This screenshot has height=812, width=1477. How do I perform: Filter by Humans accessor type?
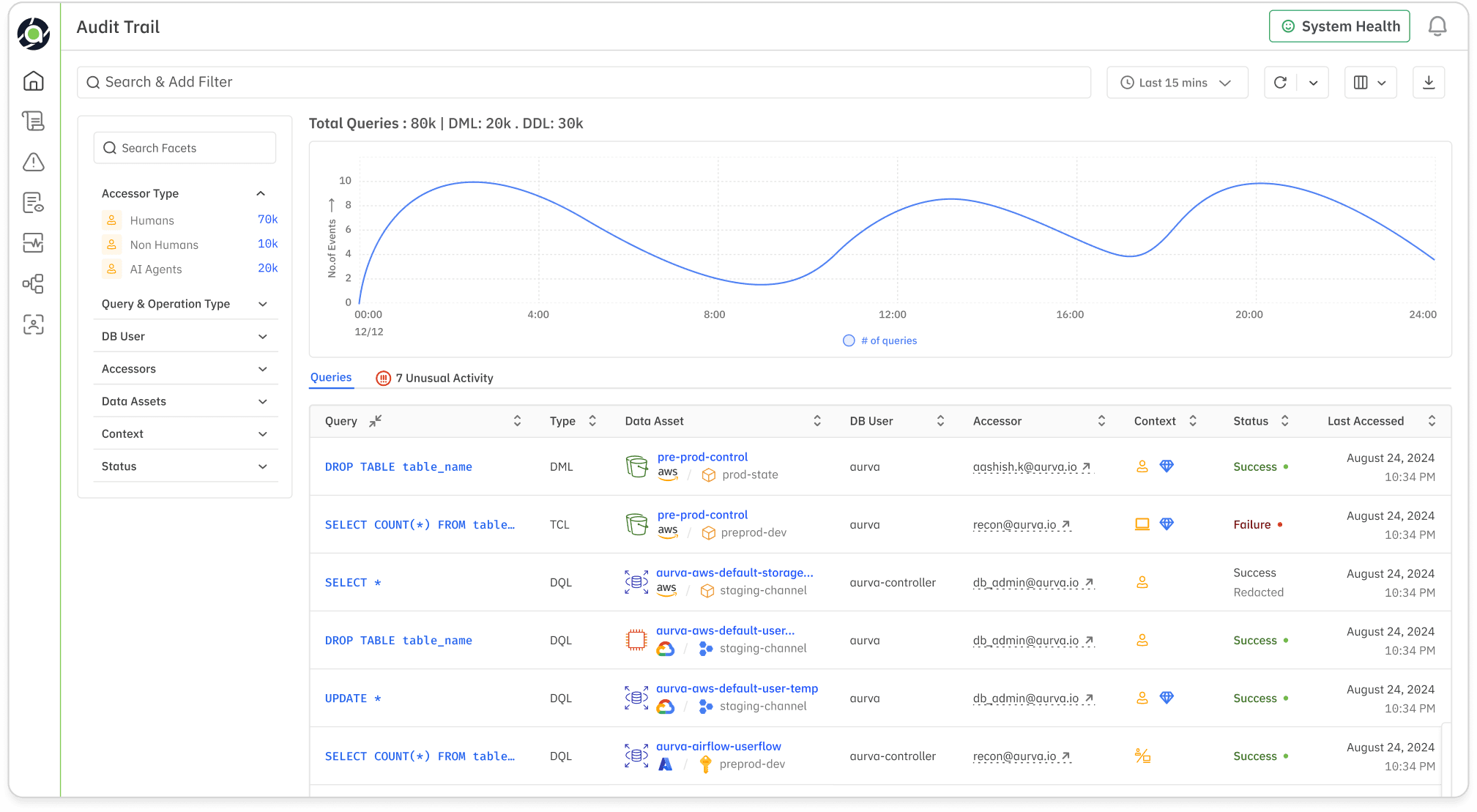coord(152,220)
